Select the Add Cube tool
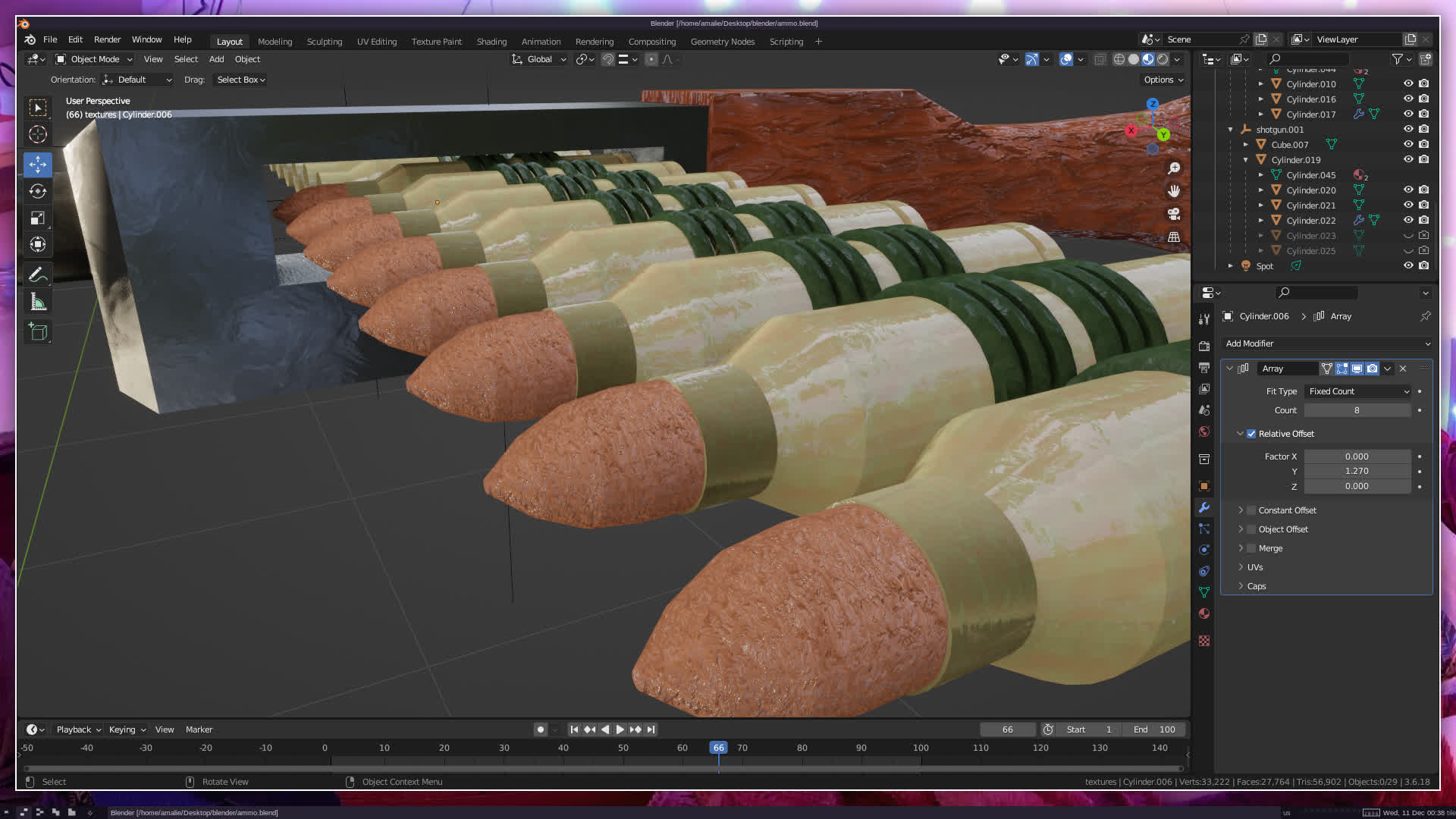This screenshot has width=1456, height=819. coord(38,331)
